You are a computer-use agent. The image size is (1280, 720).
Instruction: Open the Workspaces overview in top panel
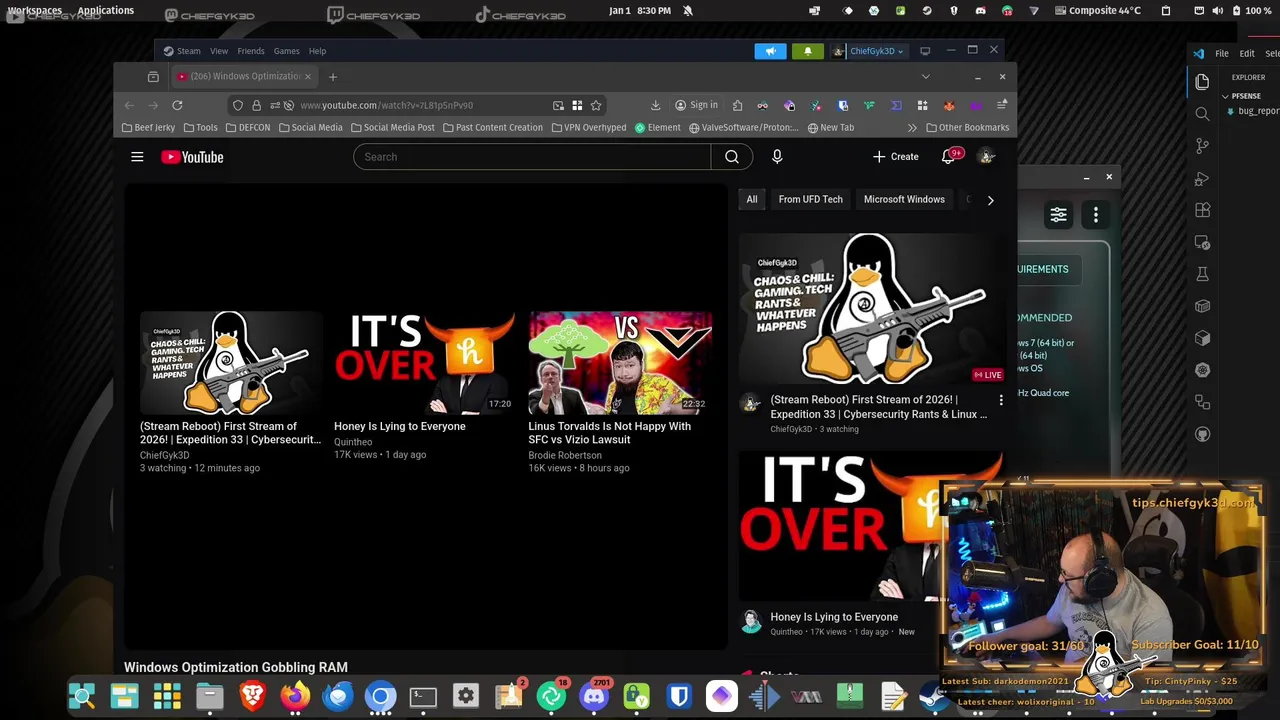pyautogui.click(x=35, y=10)
